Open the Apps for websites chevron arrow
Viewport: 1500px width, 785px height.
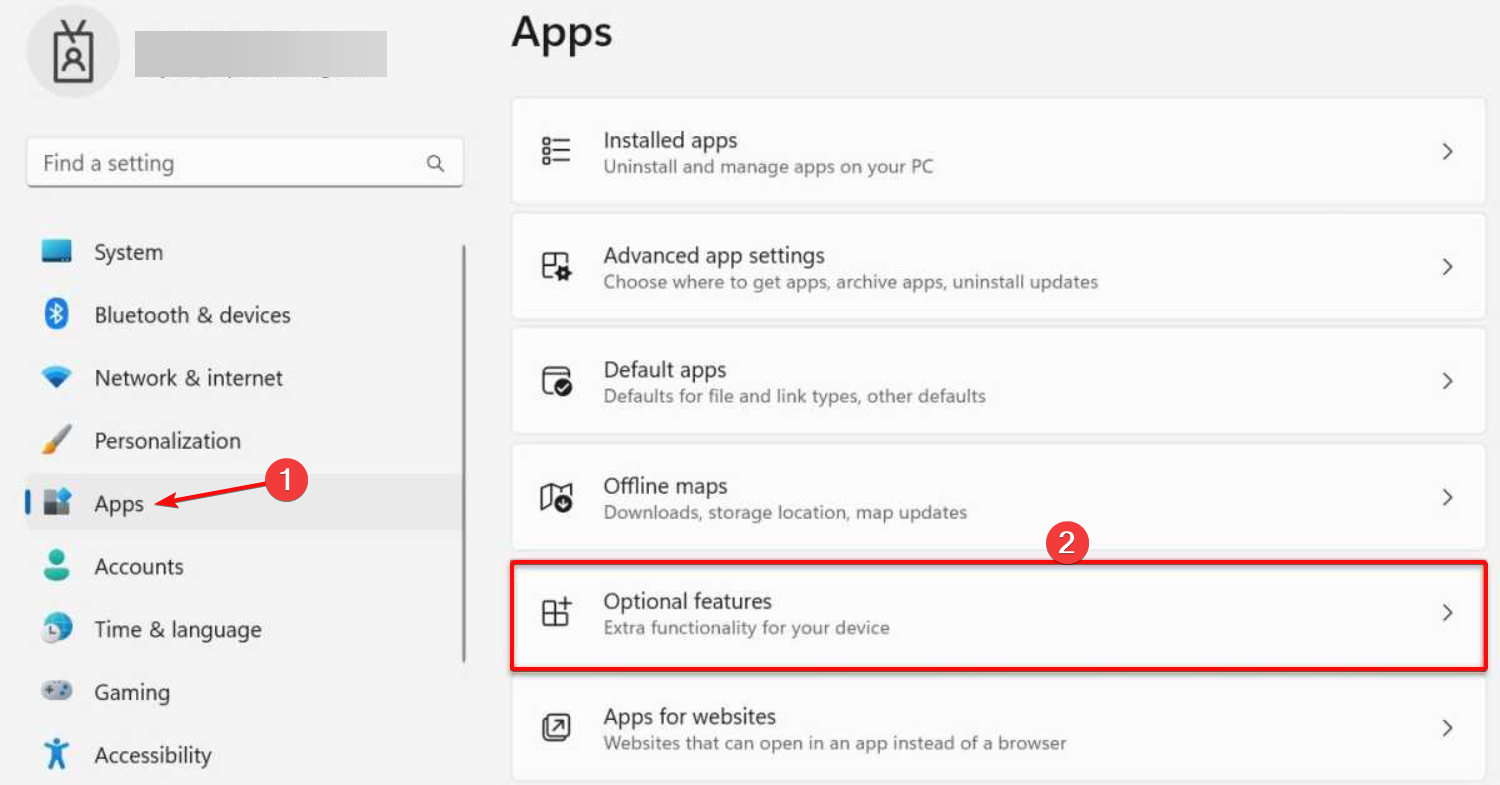click(1447, 728)
